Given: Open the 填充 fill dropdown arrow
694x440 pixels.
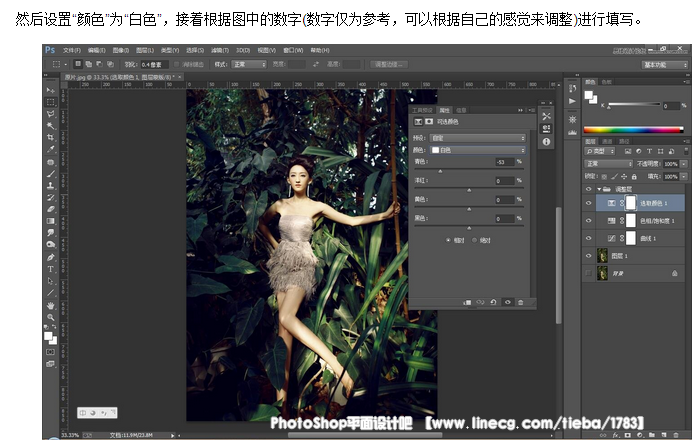Looking at the screenshot, I should click(x=684, y=177).
